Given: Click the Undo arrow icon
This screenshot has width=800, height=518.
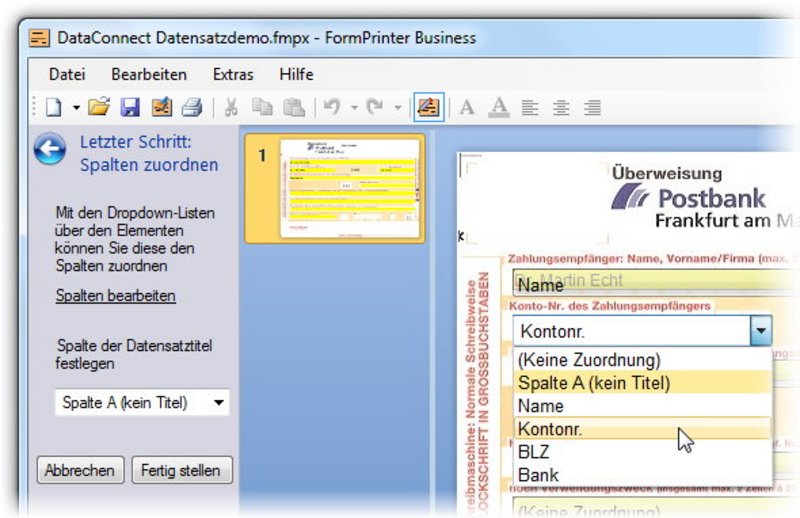Looking at the screenshot, I should 332,107.
